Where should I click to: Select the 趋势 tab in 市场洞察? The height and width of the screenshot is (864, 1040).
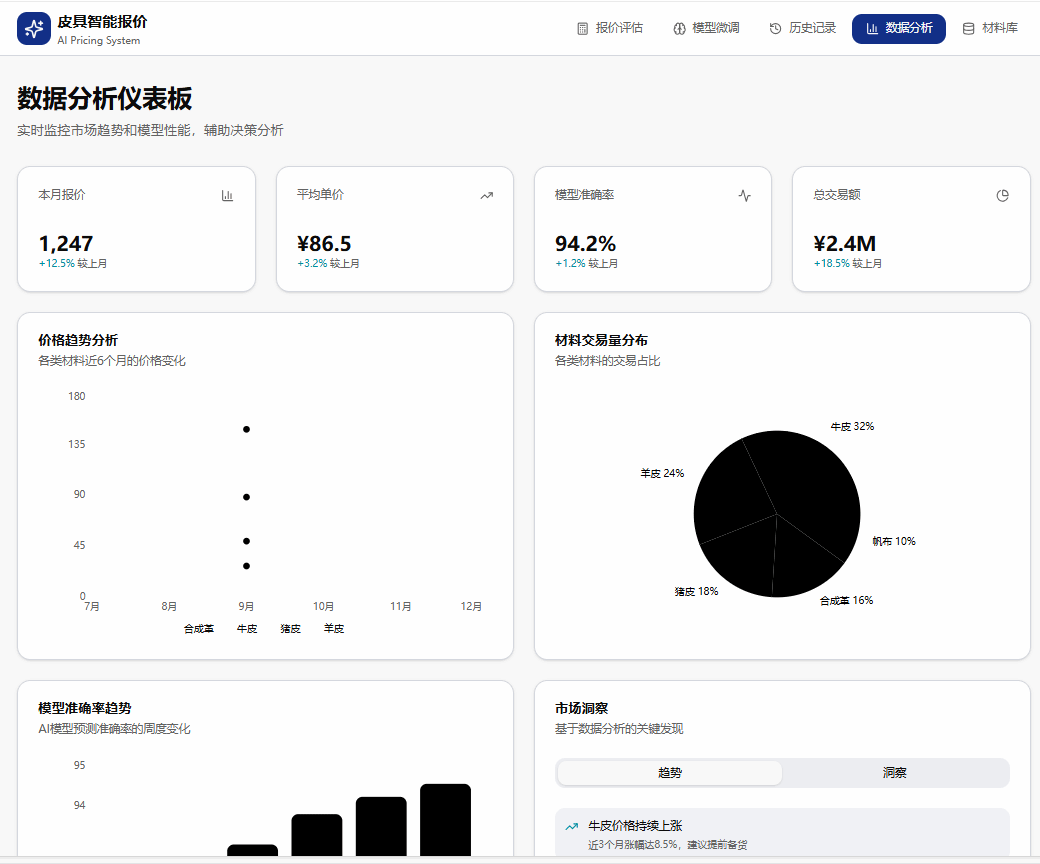point(670,773)
